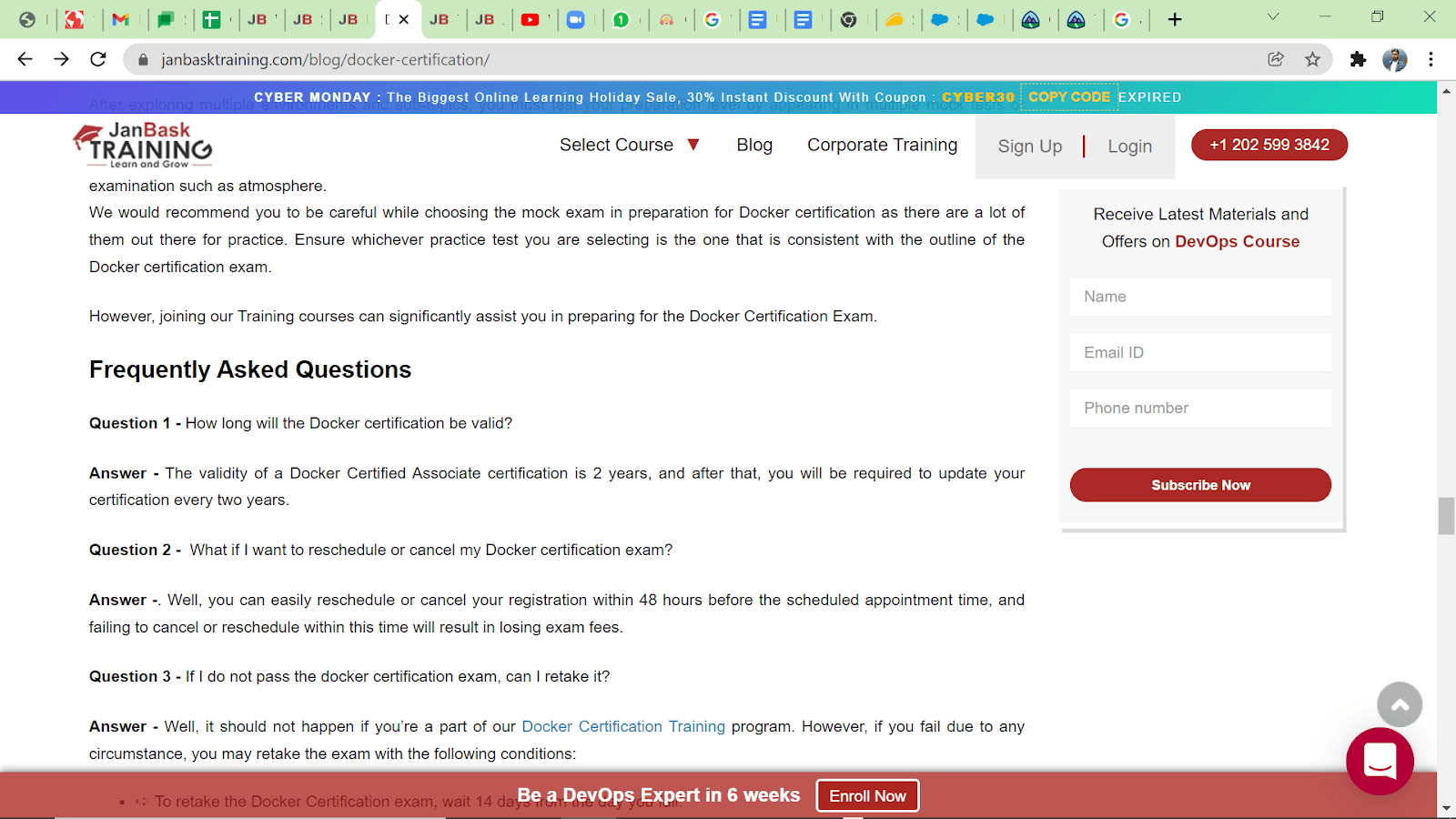Screen dimensions: 1456x819
Task: Go forward with the browser arrow
Action: (61, 59)
